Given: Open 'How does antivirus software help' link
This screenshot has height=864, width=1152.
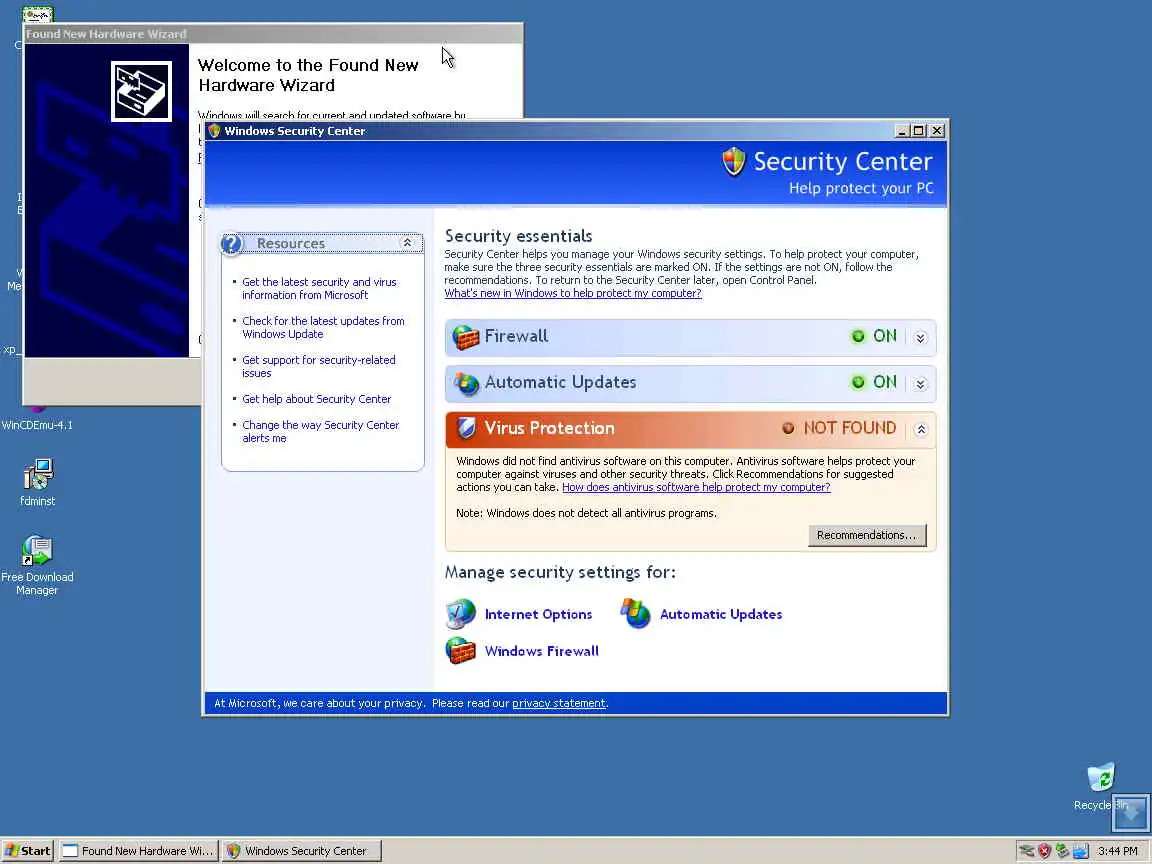Looking at the screenshot, I should pos(696,487).
